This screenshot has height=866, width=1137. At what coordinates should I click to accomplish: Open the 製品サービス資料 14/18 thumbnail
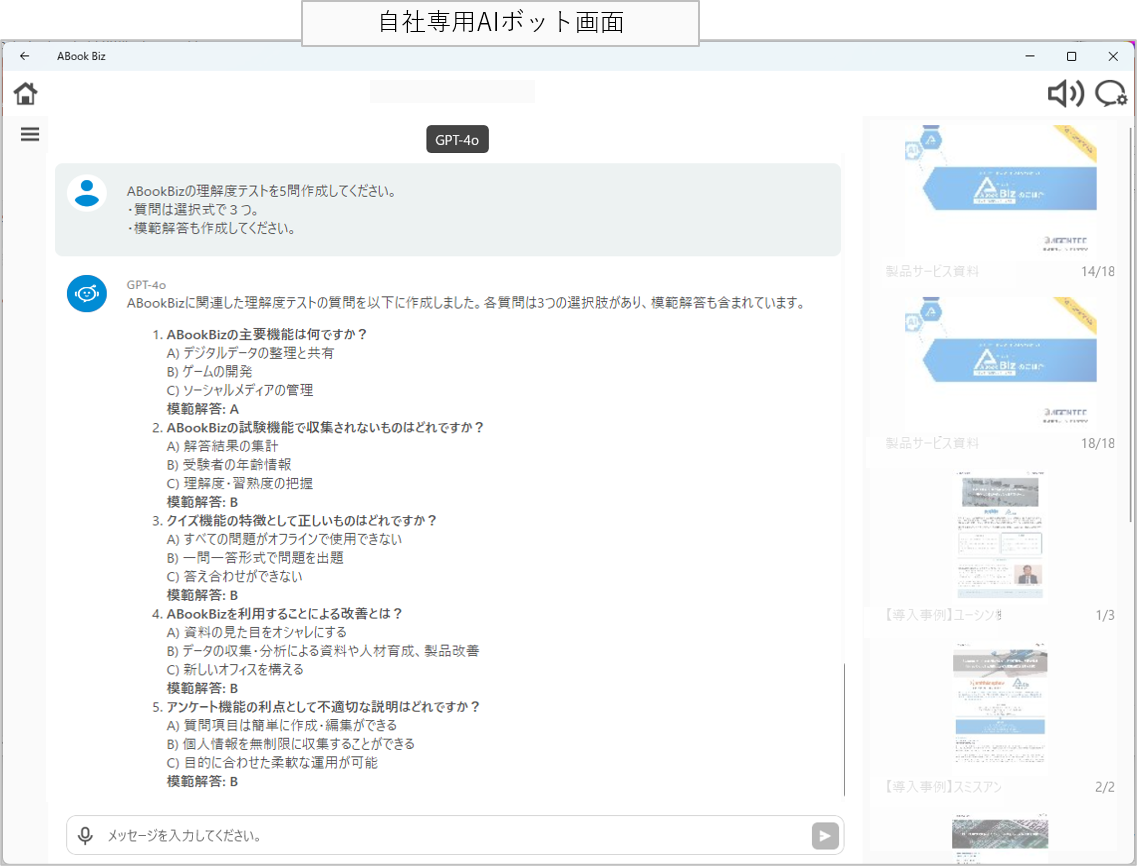pyautogui.click(x=1000, y=189)
